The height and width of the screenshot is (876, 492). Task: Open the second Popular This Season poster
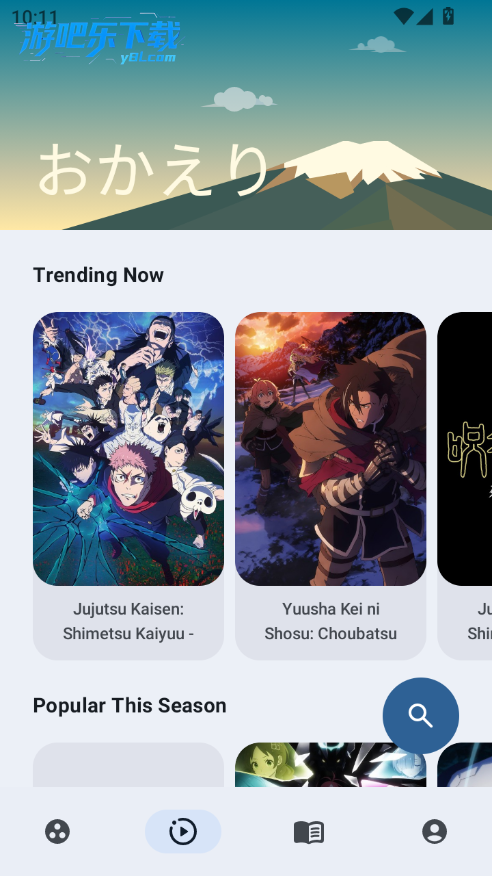[331, 765]
